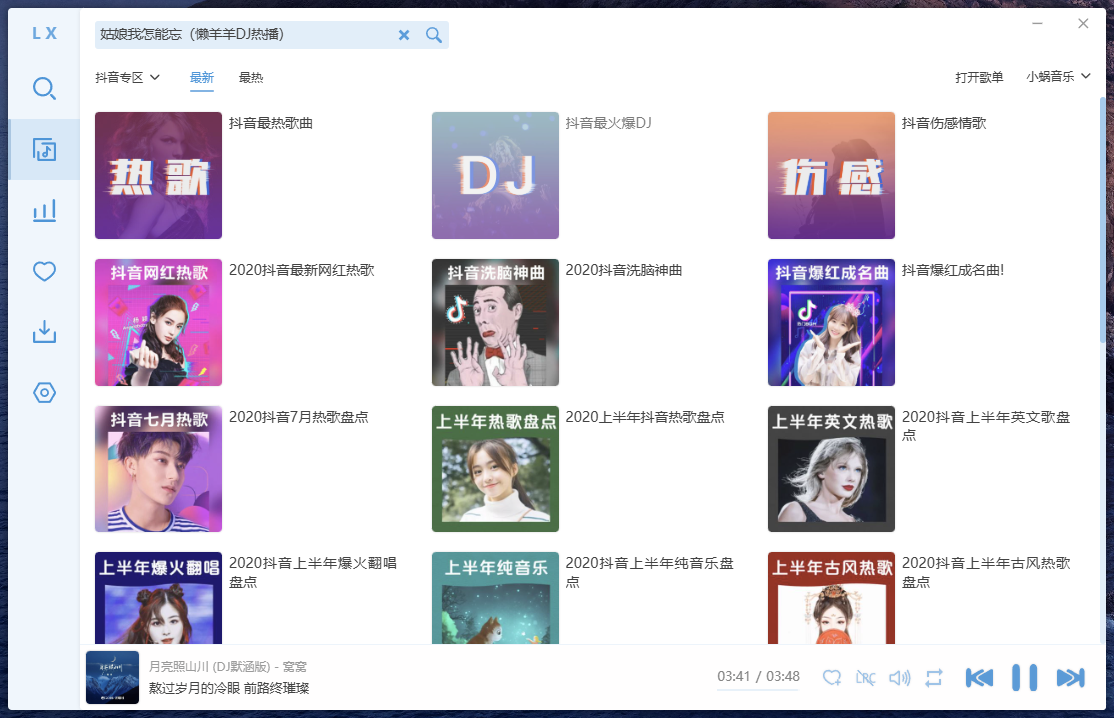
Task: Click the magnifier icon in search box
Action: click(x=433, y=35)
